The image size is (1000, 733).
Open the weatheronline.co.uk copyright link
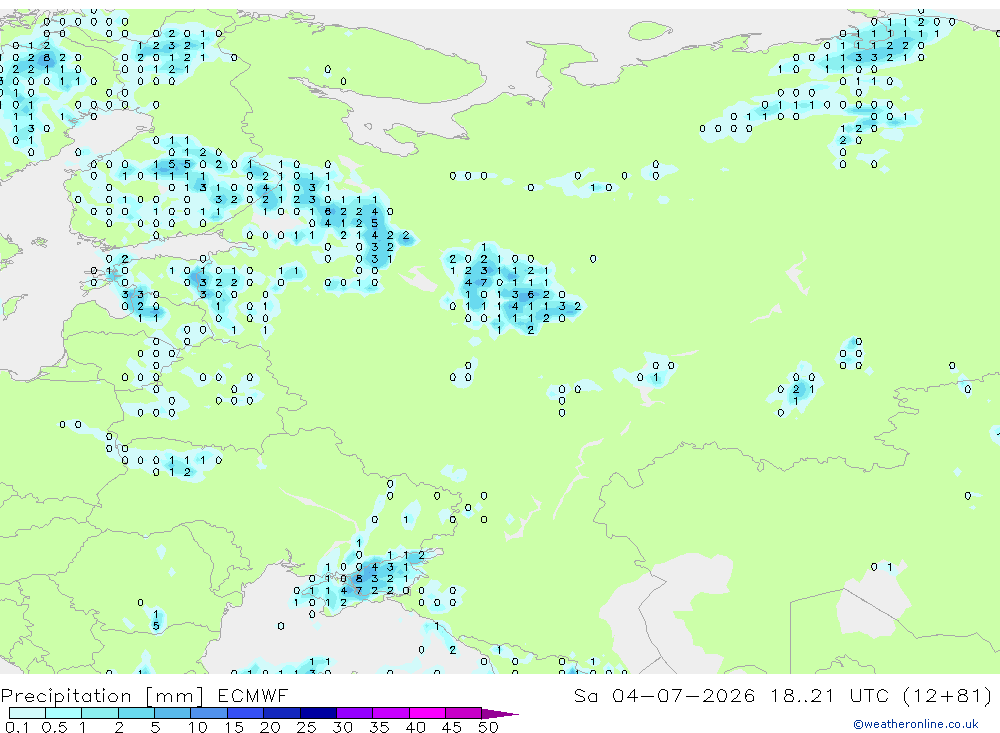[916, 724]
